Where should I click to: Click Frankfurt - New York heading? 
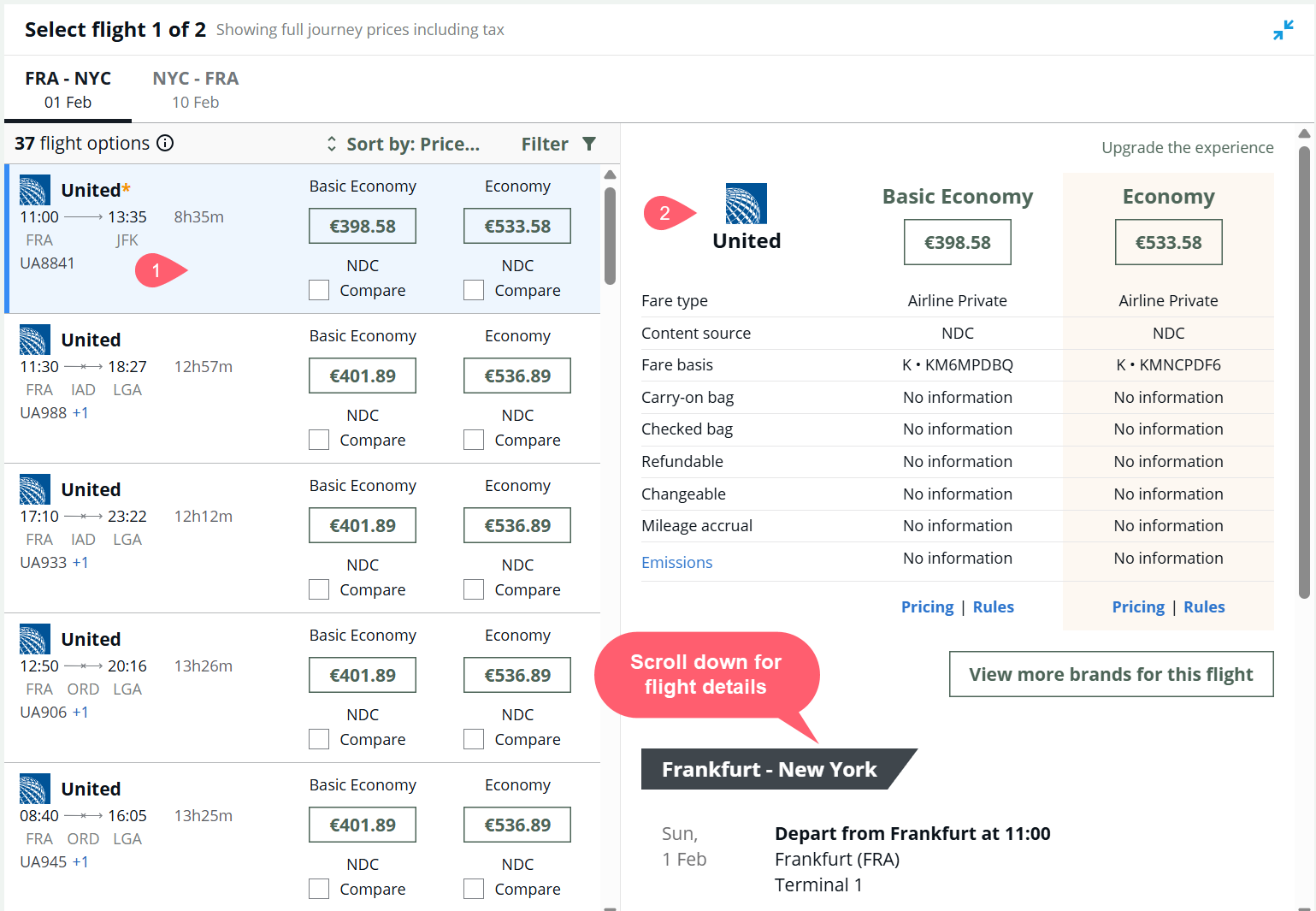click(x=770, y=769)
